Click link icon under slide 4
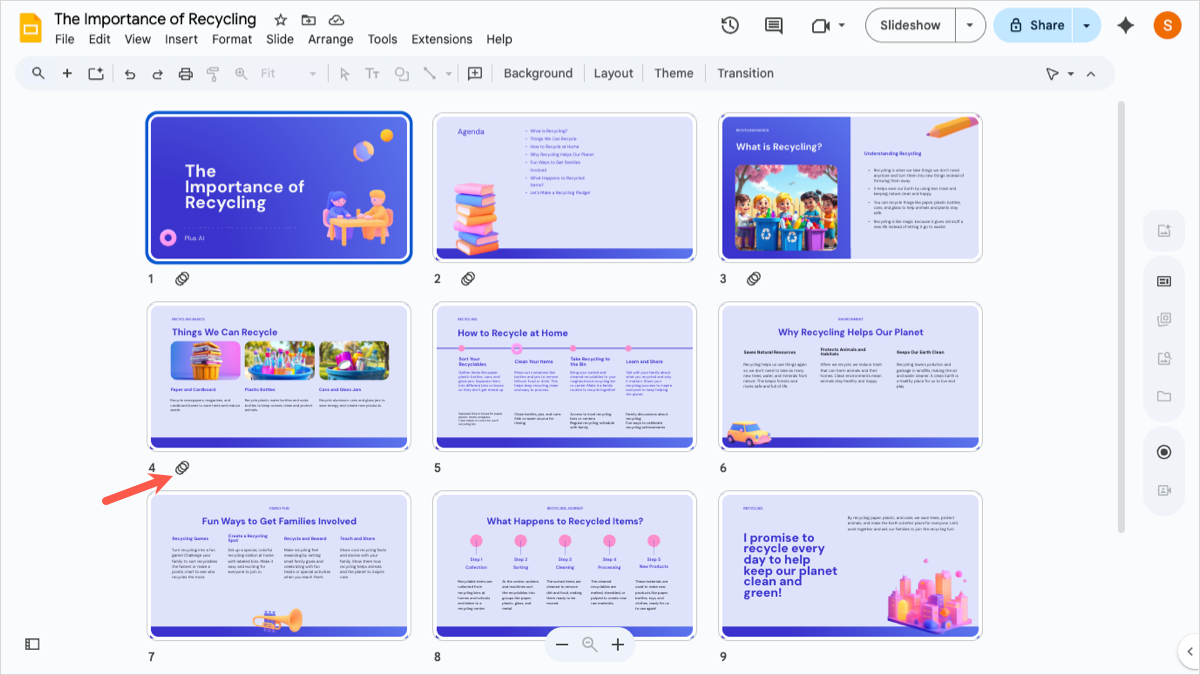Screen dimensions: 1200x675 pyautogui.click(x=182, y=468)
